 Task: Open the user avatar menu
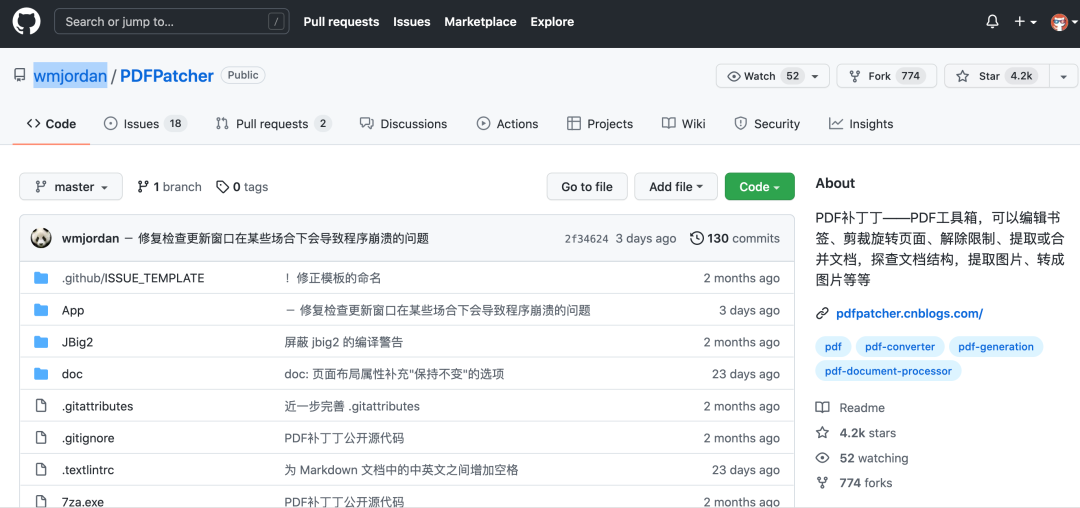pos(1063,21)
